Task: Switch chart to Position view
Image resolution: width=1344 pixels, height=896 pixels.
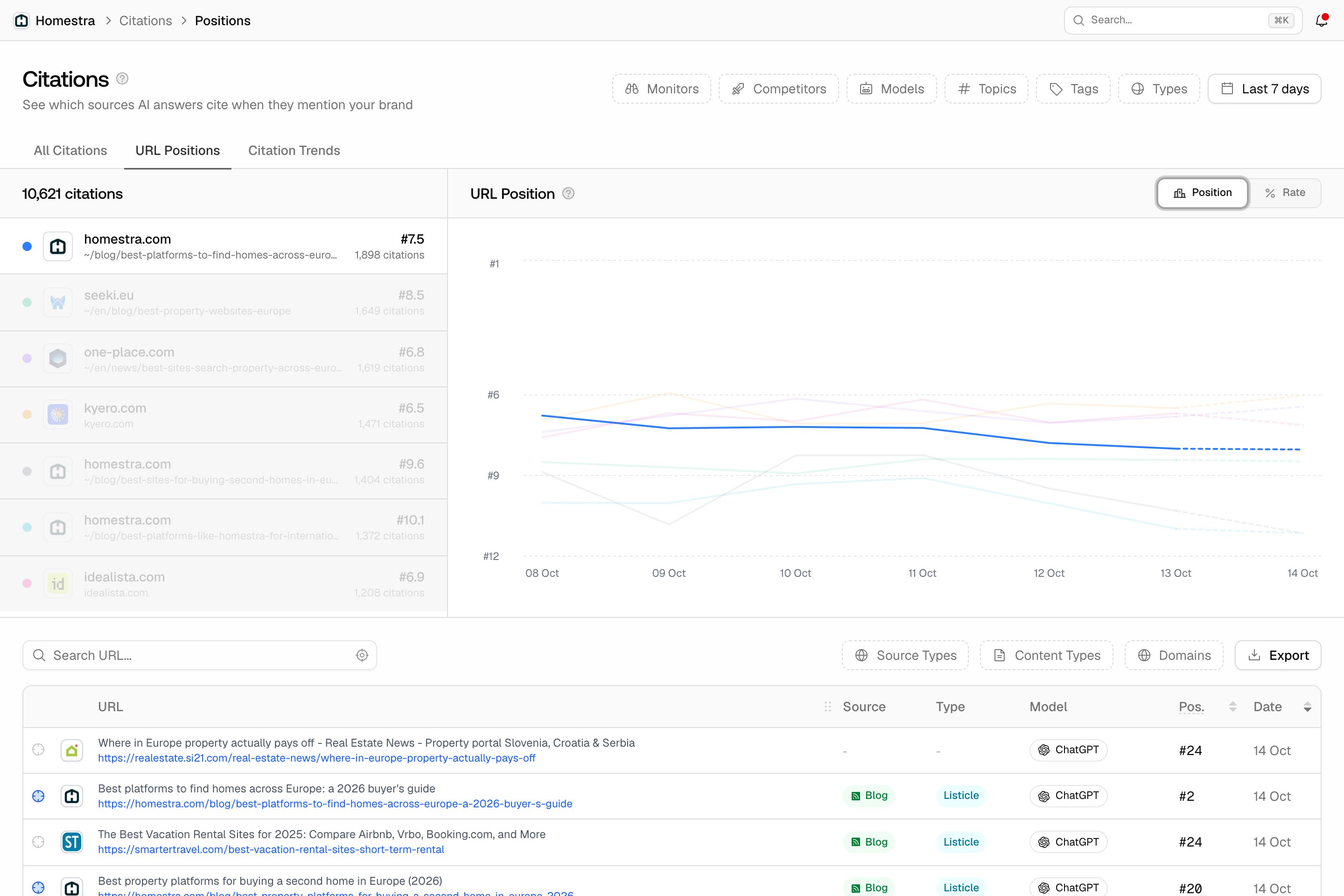Action: pos(1202,193)
